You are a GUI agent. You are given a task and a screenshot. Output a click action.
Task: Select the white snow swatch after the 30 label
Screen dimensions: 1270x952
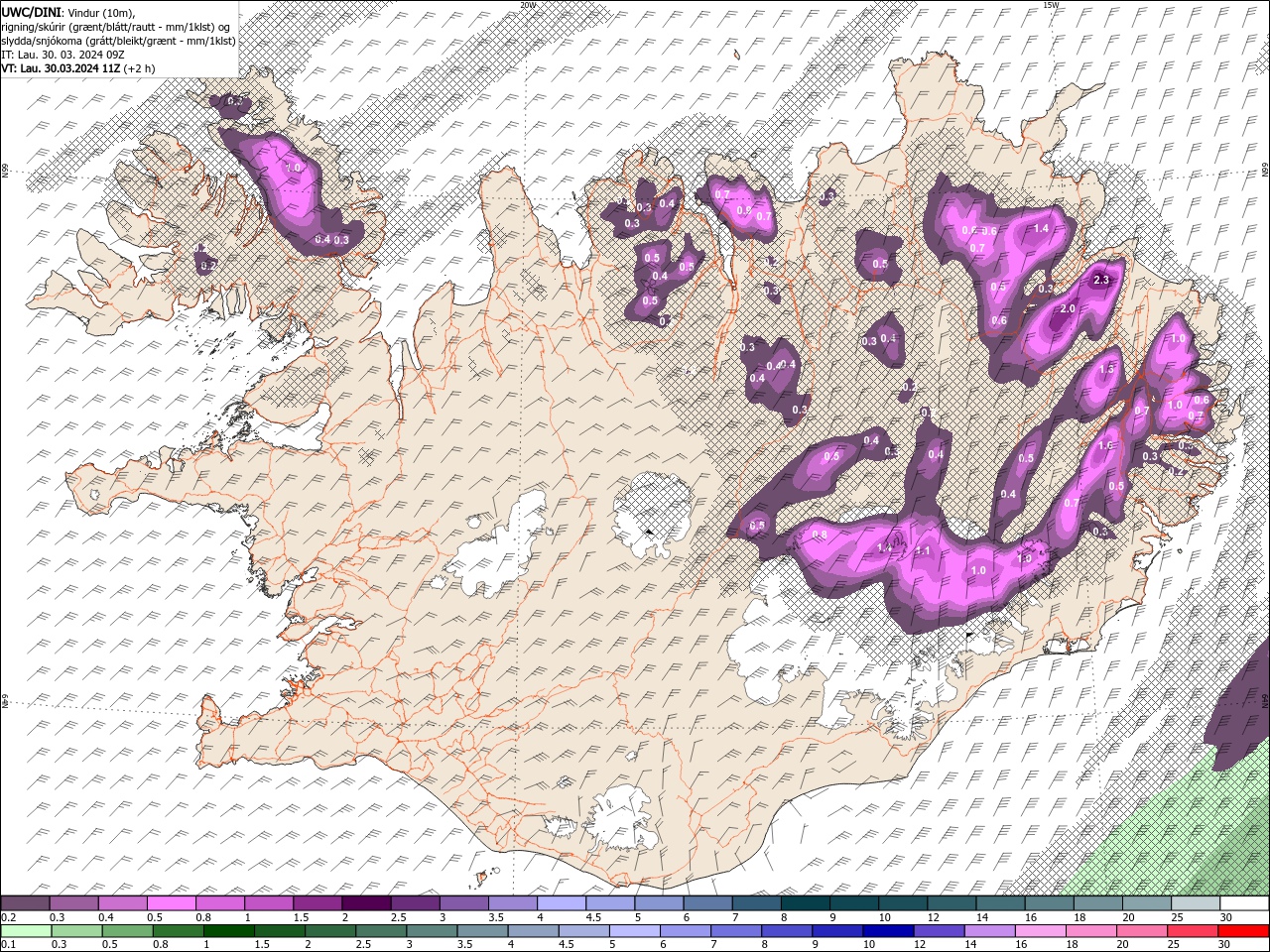coord(1244,903)
